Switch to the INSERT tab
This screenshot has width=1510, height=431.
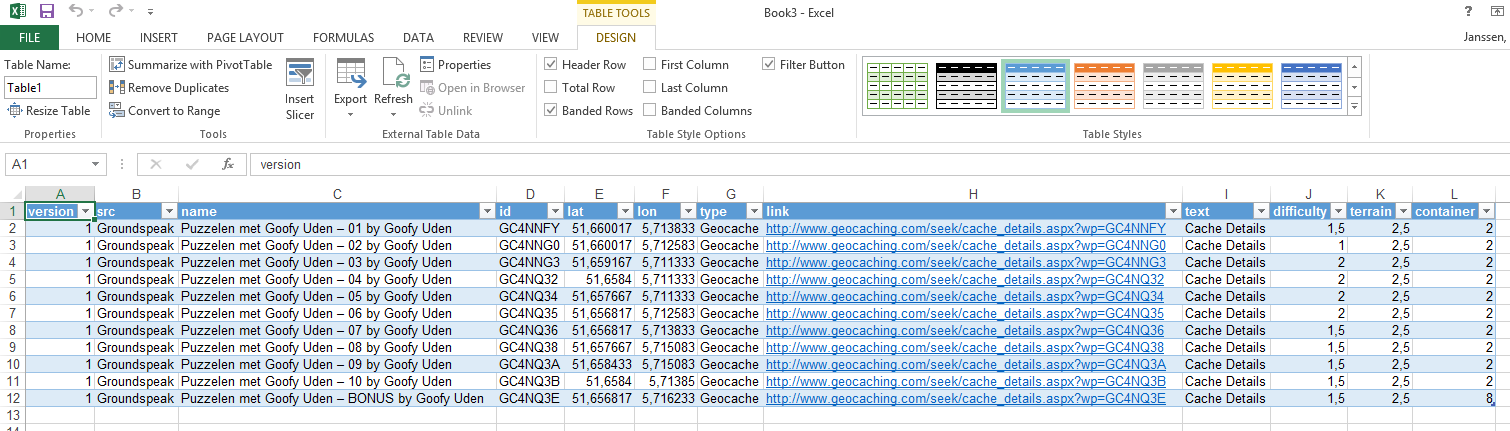tap(159, 38)
